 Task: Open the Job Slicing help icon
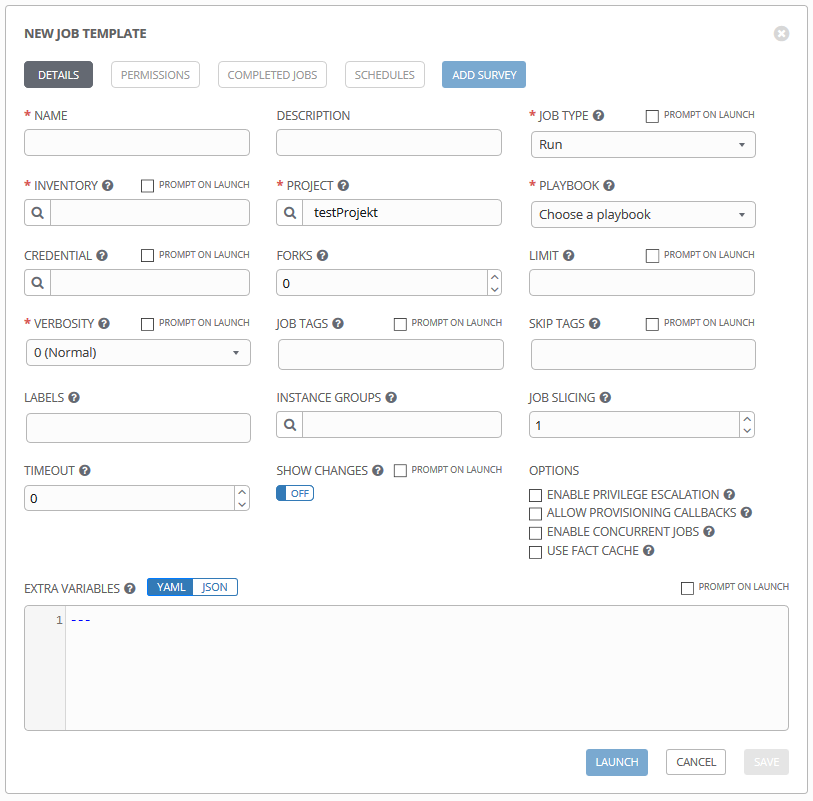(x=606, y=398)
